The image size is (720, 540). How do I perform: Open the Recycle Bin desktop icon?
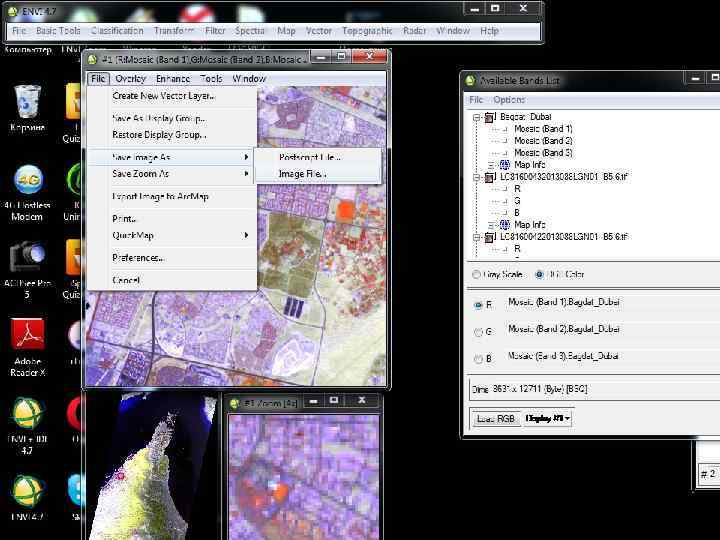click(x=27, y=102)
